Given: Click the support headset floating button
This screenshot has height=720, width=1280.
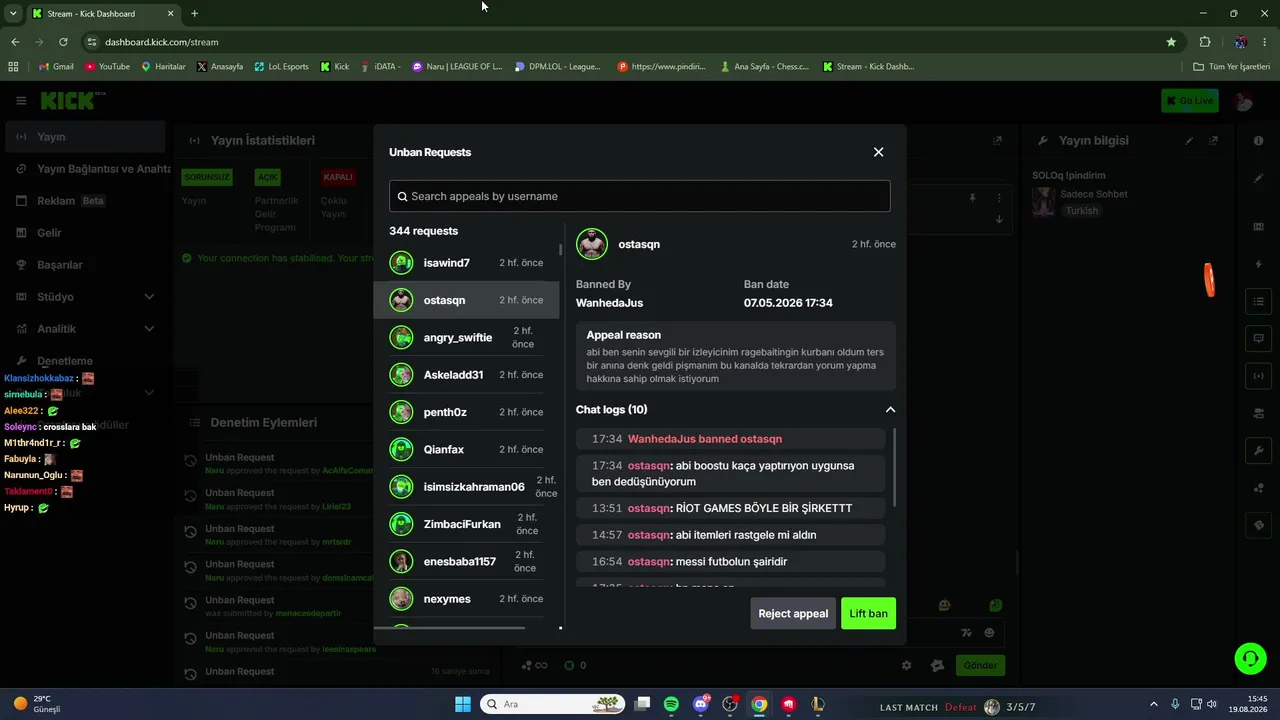Looking at the screenshot, I should click(1250, 658).
